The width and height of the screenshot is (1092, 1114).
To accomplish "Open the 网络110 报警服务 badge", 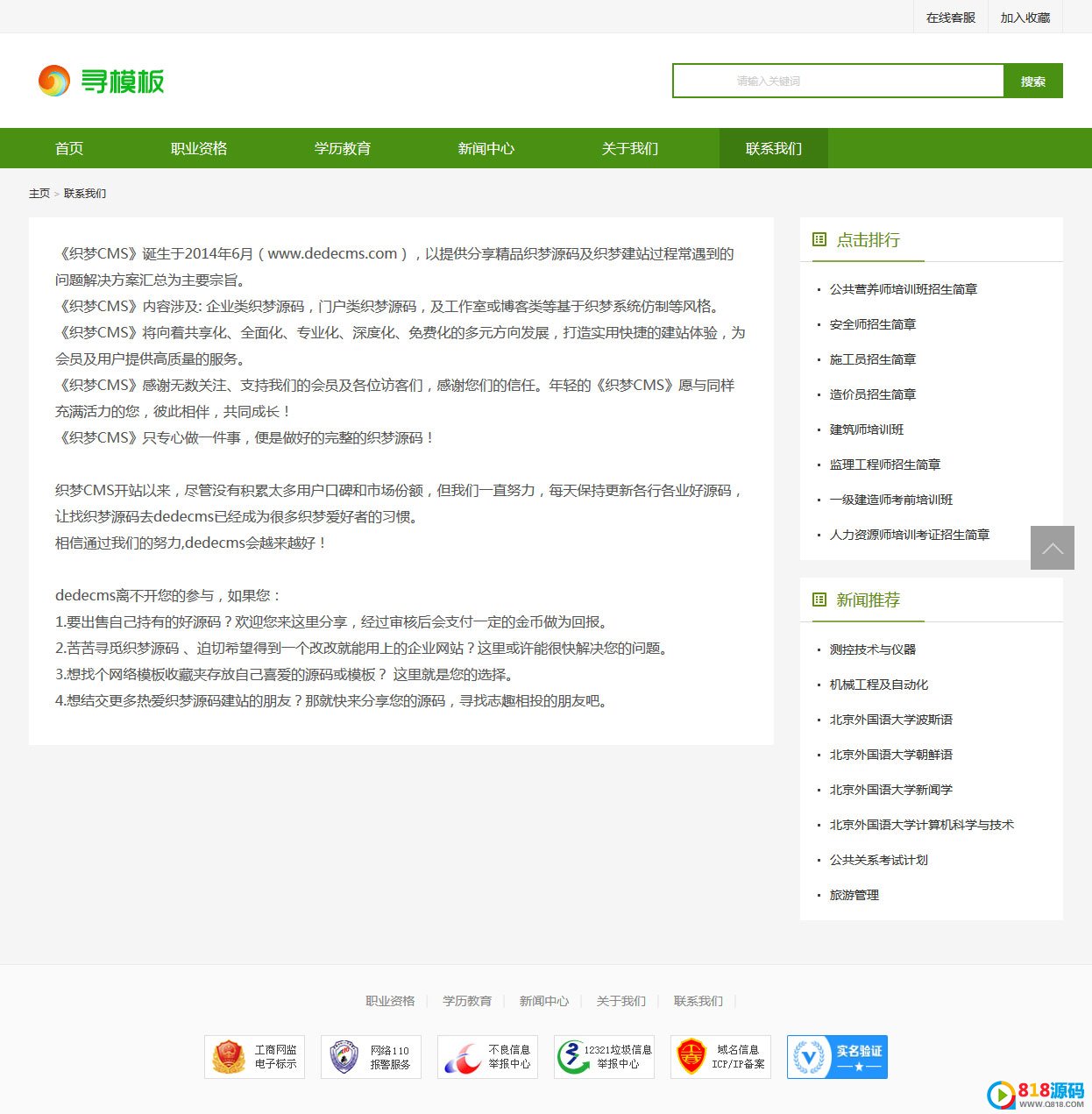I will point(371,1057).
